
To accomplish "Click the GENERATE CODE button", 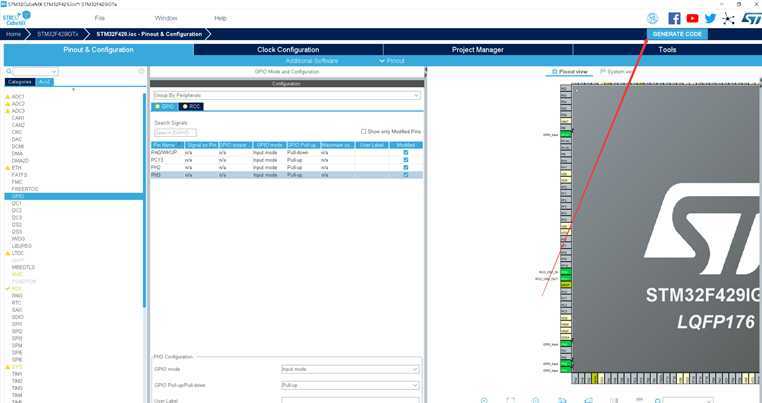I will click(x=677, y=34).
